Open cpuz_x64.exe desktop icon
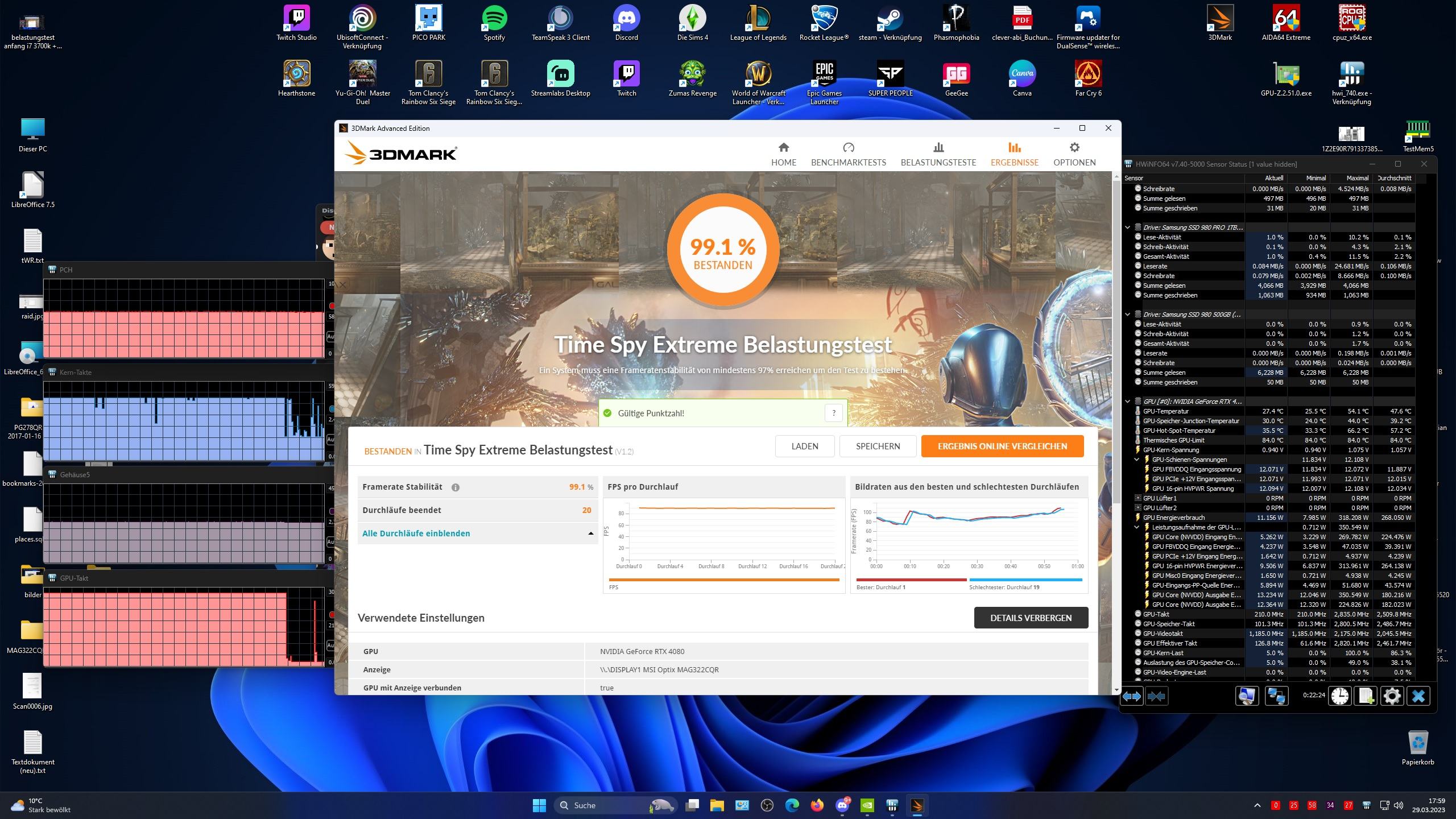 pos(1352,24)
